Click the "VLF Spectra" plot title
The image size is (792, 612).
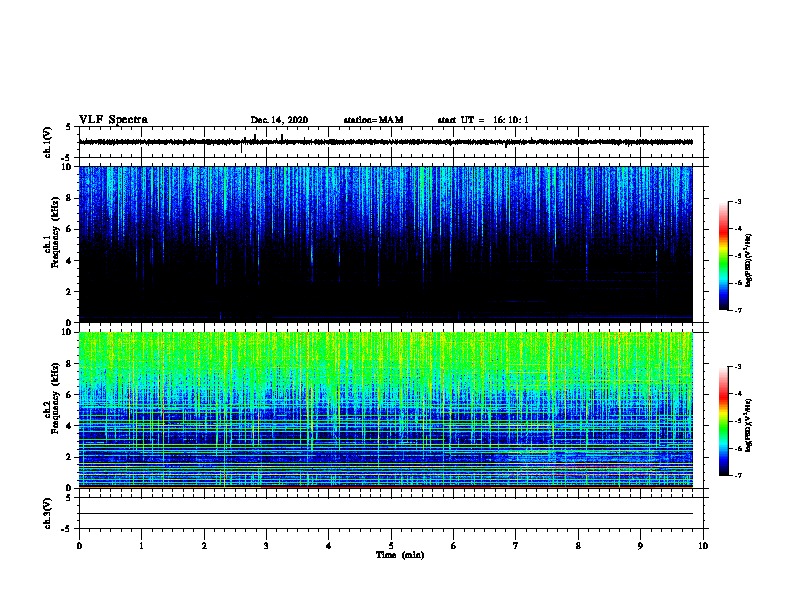tap(113, 120)
